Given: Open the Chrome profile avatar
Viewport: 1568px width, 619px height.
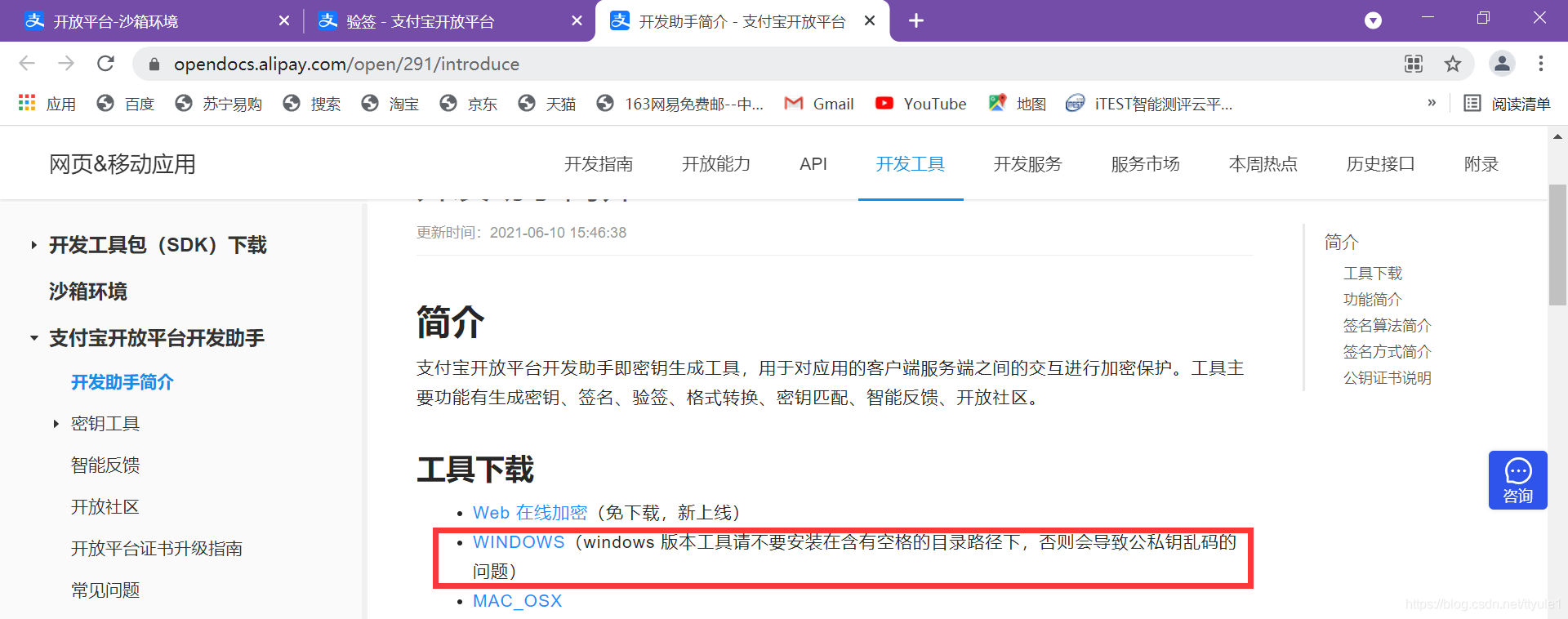Looking at the screenshot, I should (x=1502, y=63).
